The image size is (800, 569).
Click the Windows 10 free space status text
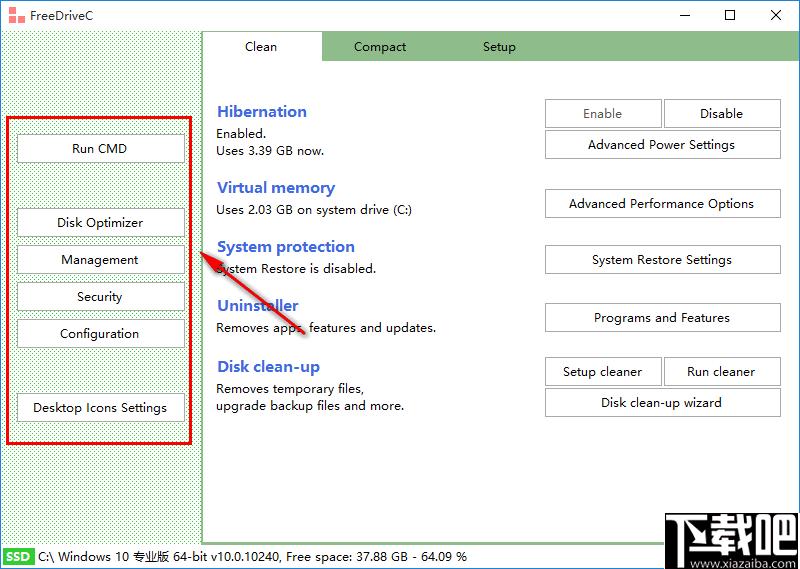[253, 556]
